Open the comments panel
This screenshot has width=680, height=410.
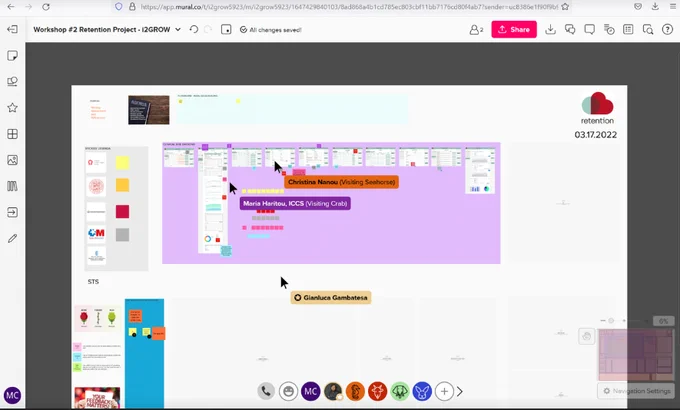coord(589,30)
